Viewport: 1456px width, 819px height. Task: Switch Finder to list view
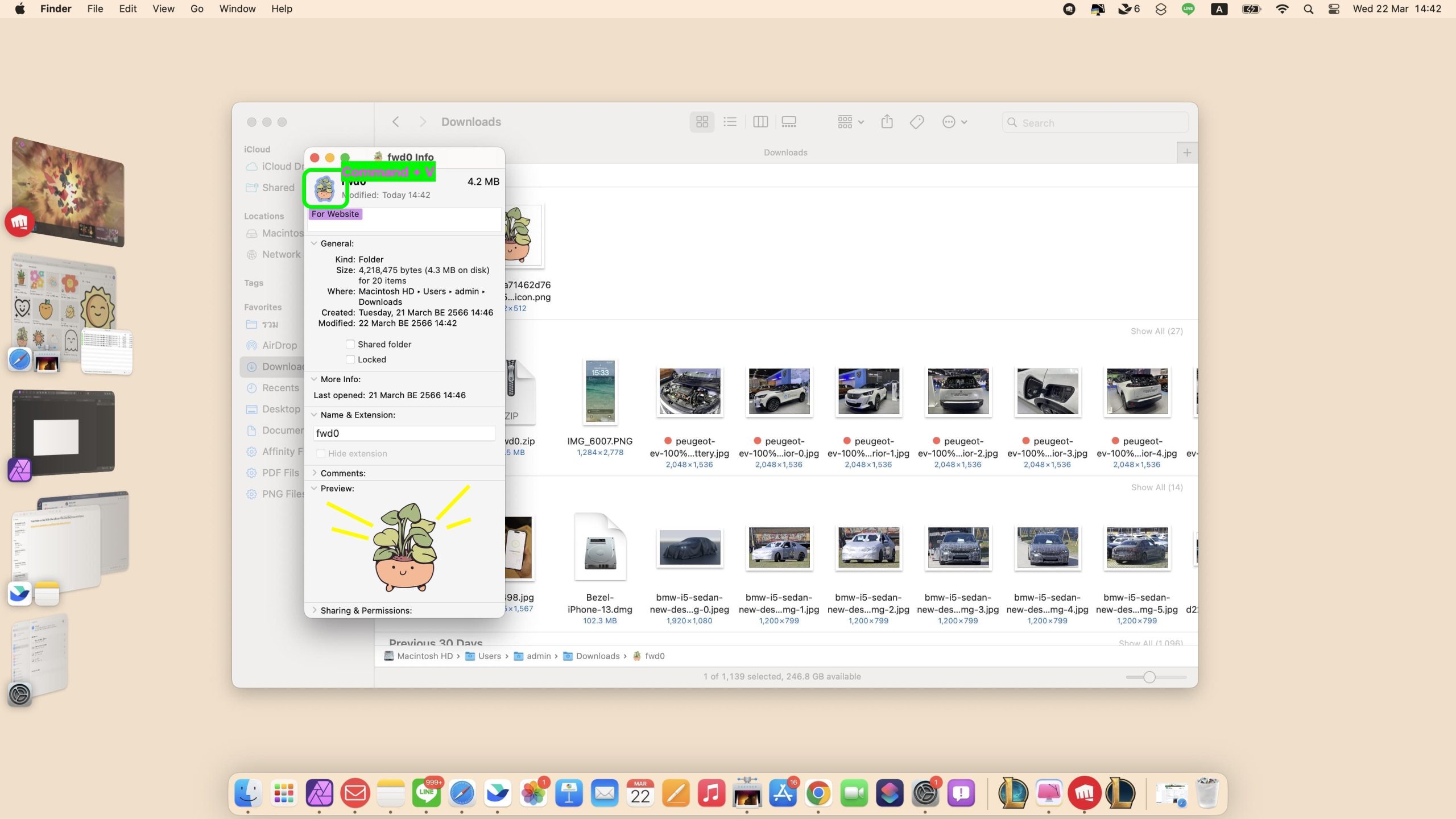tap(730, 122)
